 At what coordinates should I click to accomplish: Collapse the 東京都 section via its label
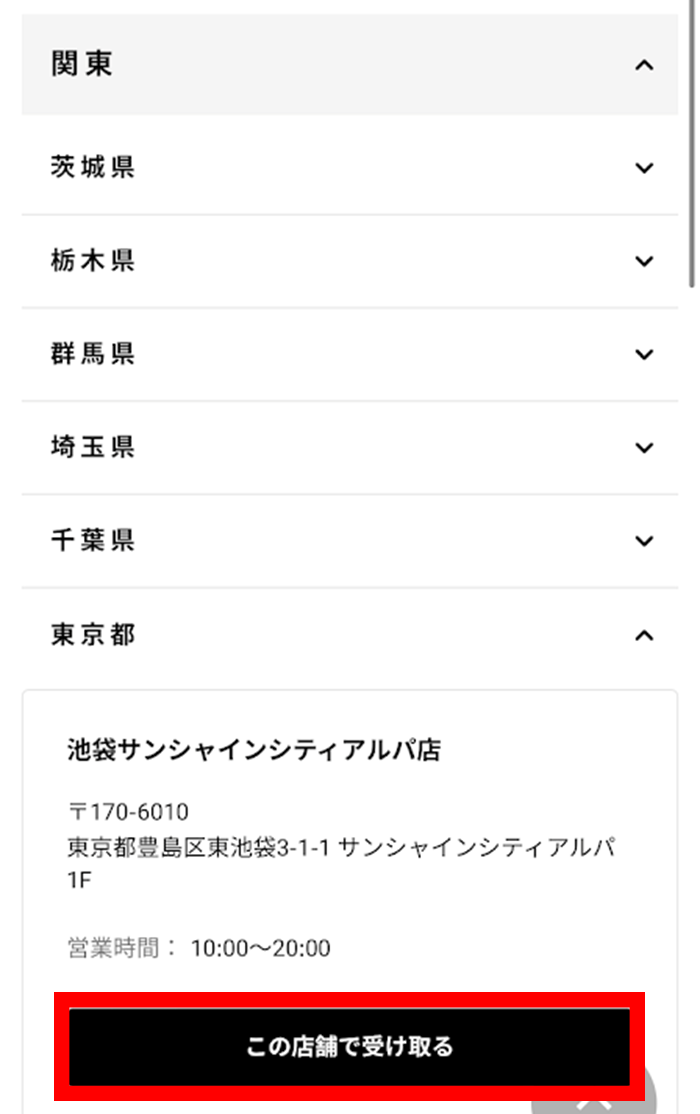click(92, 634)
